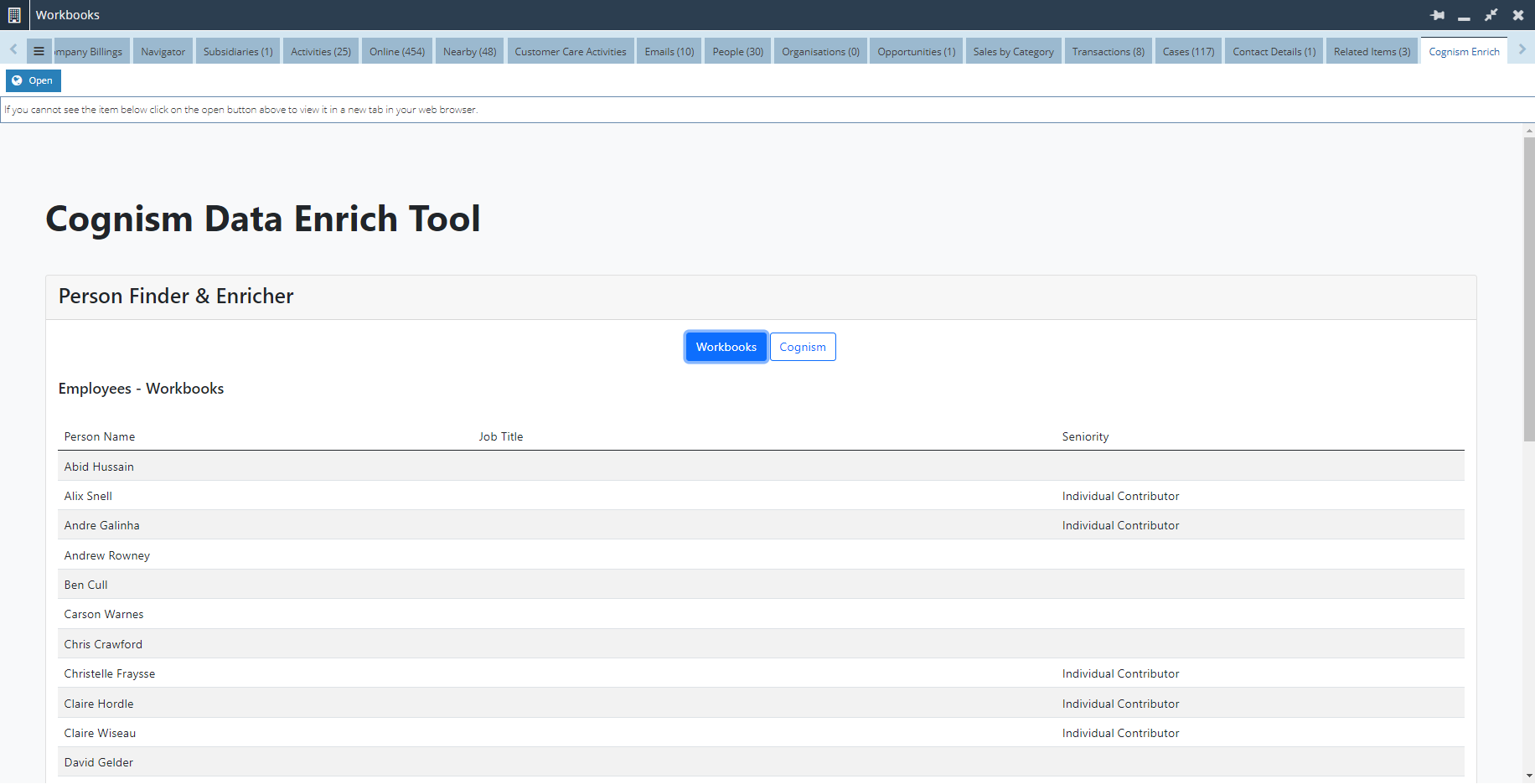Open the hamburger tab list menu
Screen dimensions: 1535x784
[39, 51]
